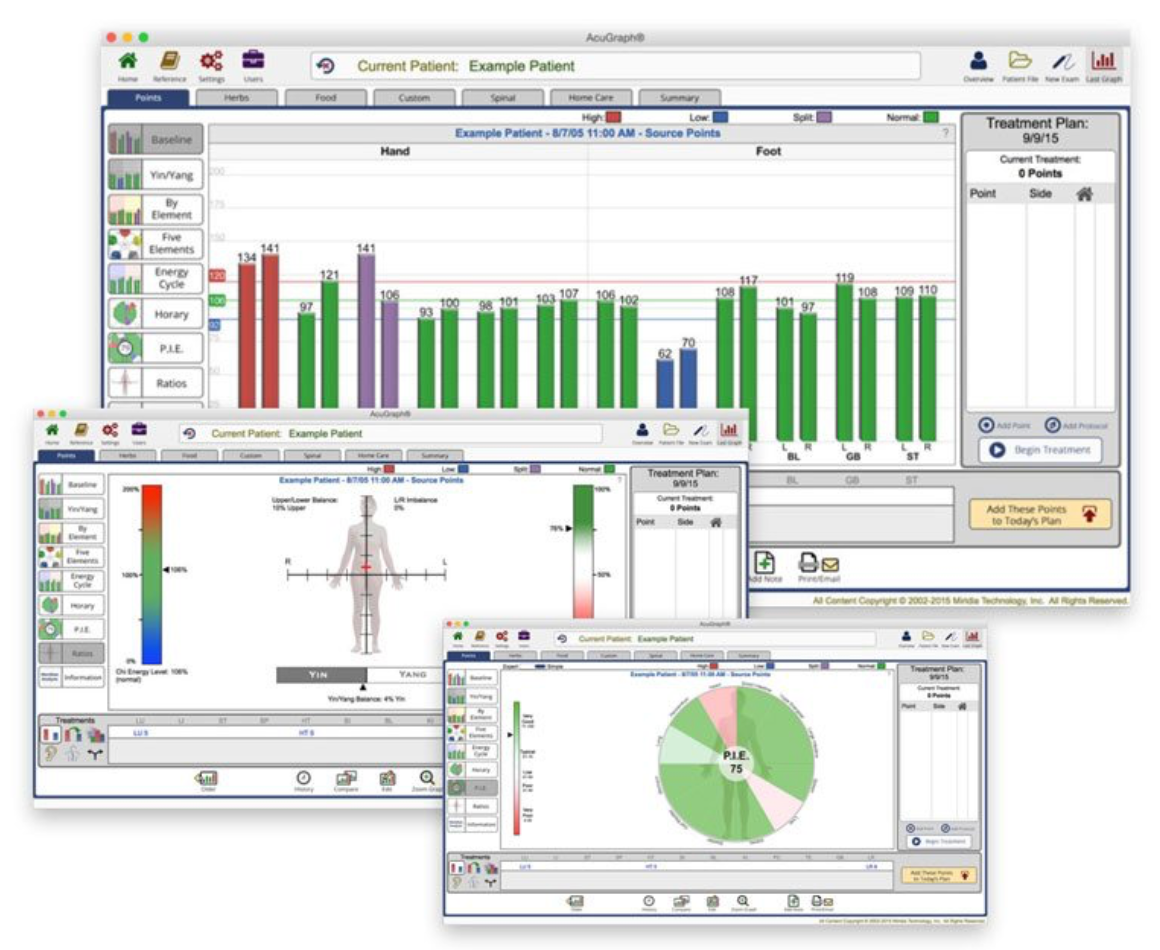This screenshot has width=1160, height=950.
Task: Open the Reference book in the bar graph window
Action: click(x=169, y=63)
